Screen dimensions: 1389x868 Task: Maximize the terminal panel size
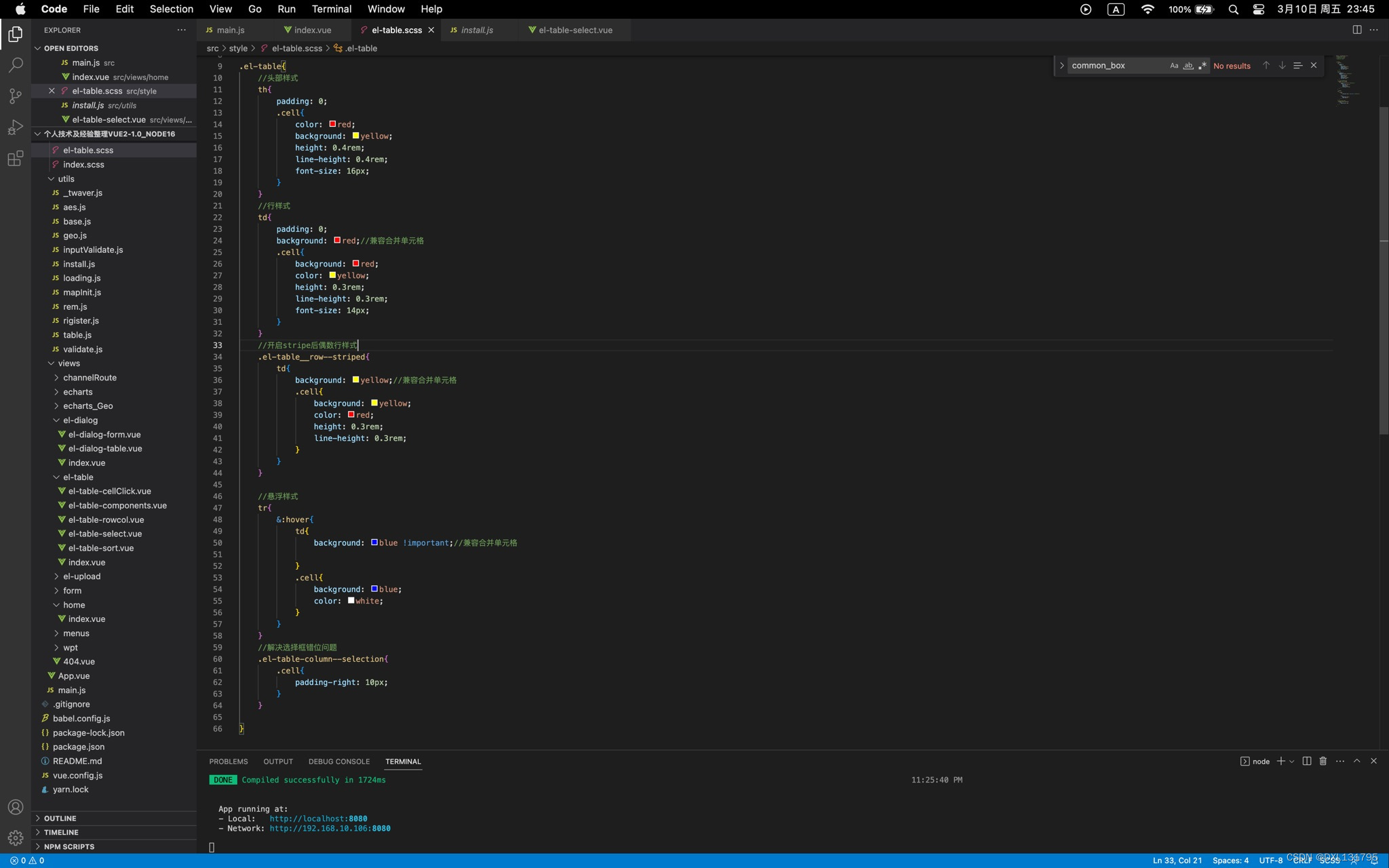[x=1357, y=761]
